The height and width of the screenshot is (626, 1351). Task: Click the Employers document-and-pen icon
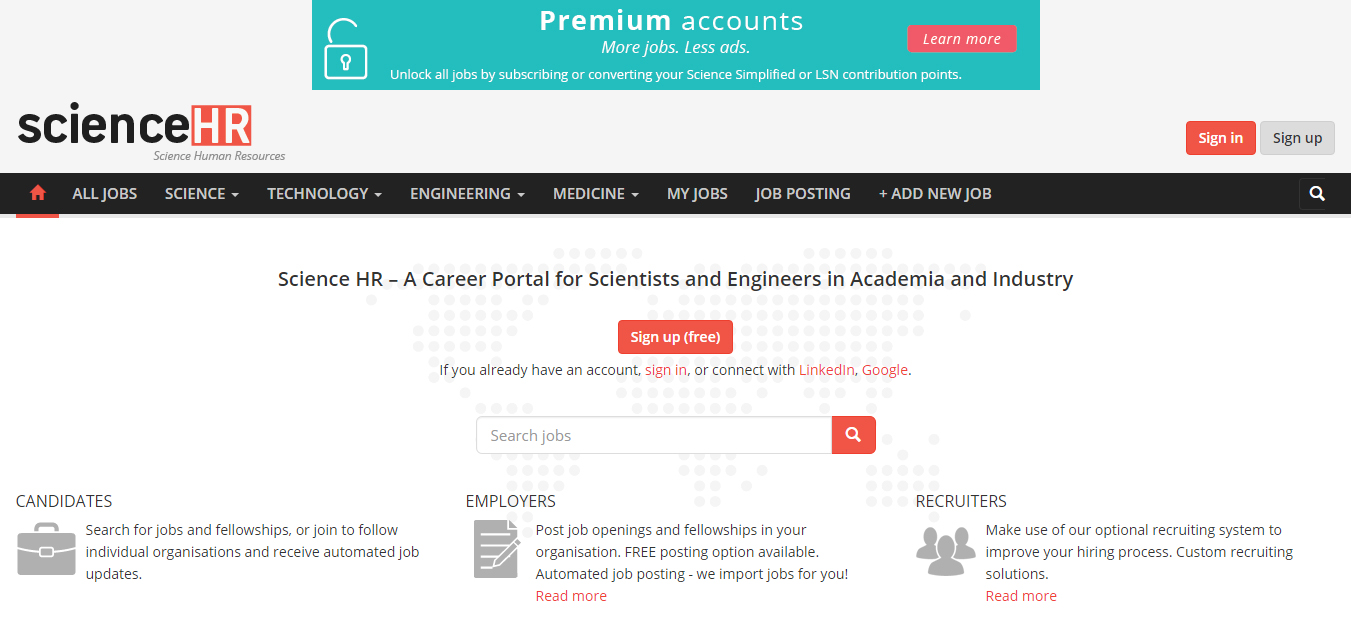point(496,549)
